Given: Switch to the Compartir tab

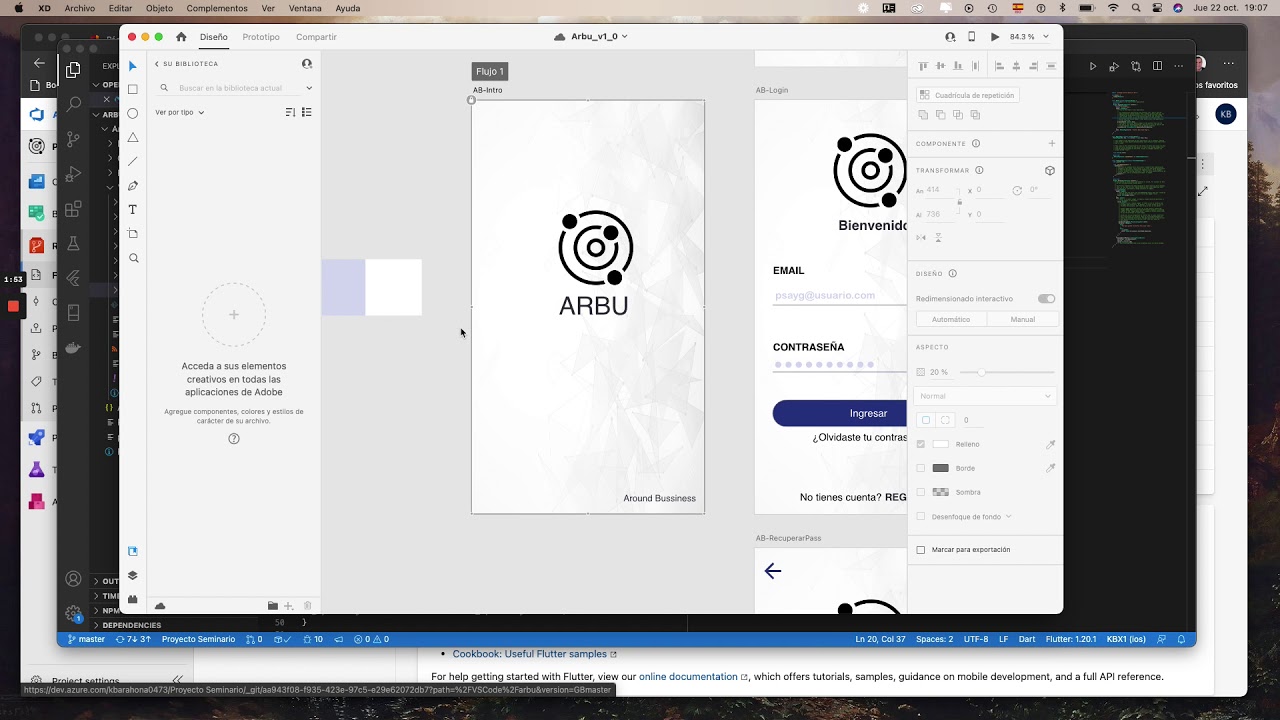Looking at the screenshot, I should [x=316, y=37].
